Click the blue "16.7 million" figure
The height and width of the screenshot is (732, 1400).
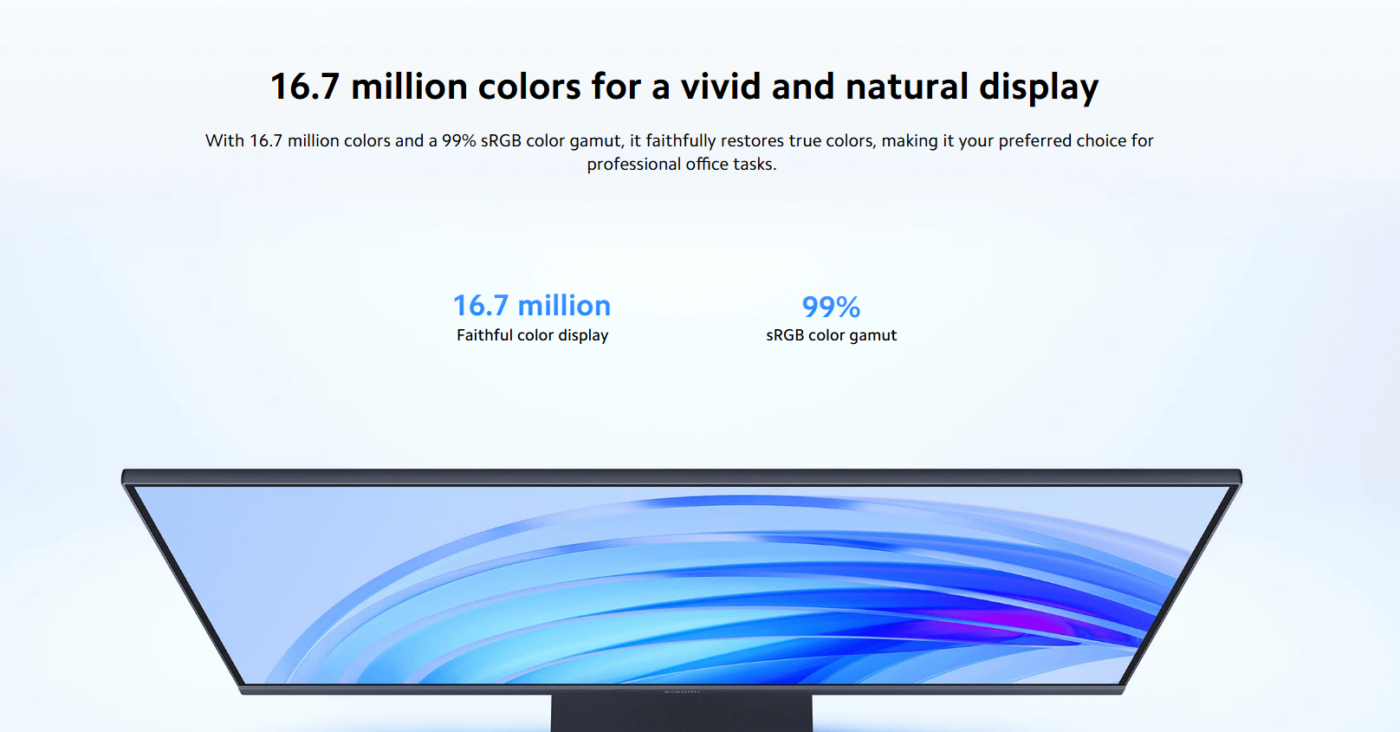tap(531, 305)
